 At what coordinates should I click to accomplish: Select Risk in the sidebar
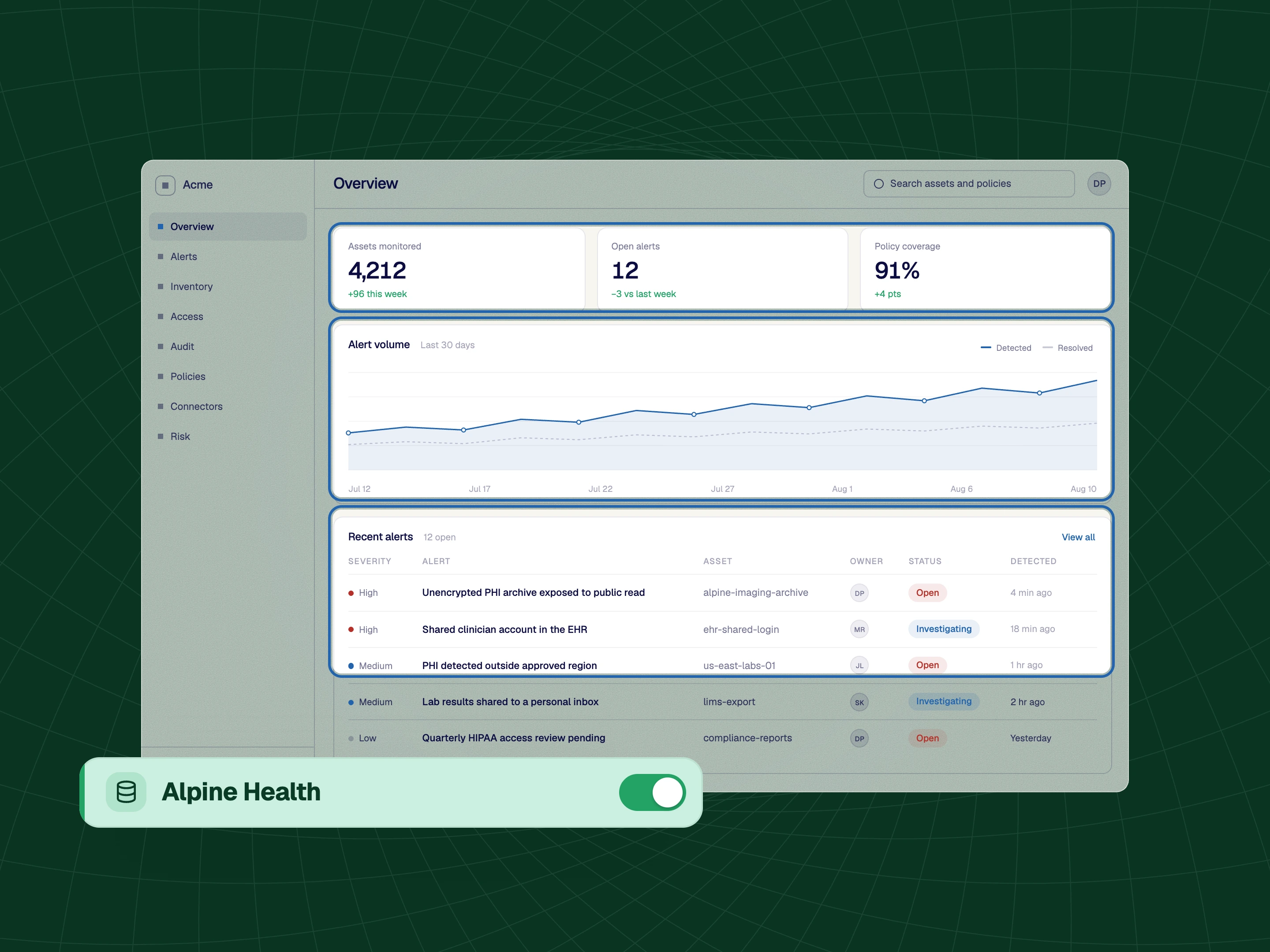coord(228,436)
